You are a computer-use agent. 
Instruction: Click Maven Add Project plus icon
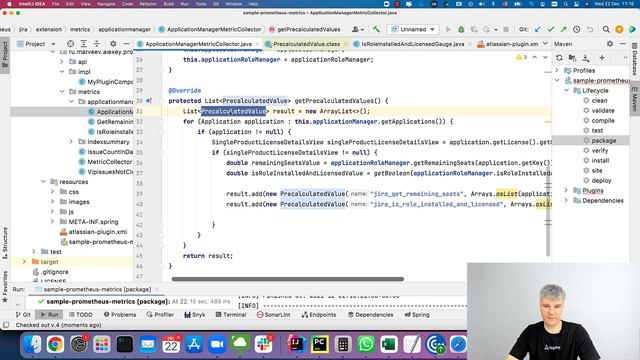point(602,58)
